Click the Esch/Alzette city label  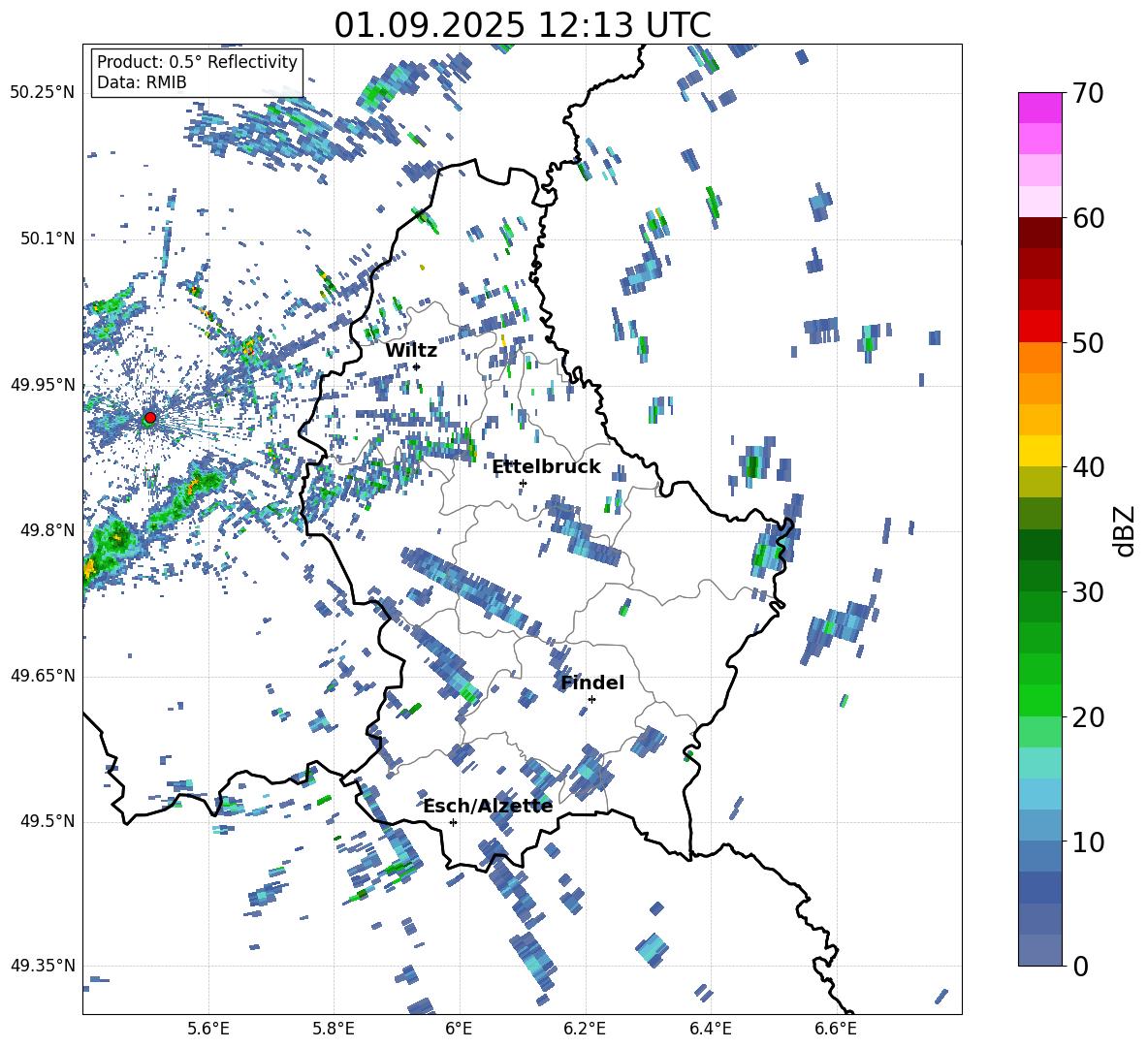[x=488, y=807]
